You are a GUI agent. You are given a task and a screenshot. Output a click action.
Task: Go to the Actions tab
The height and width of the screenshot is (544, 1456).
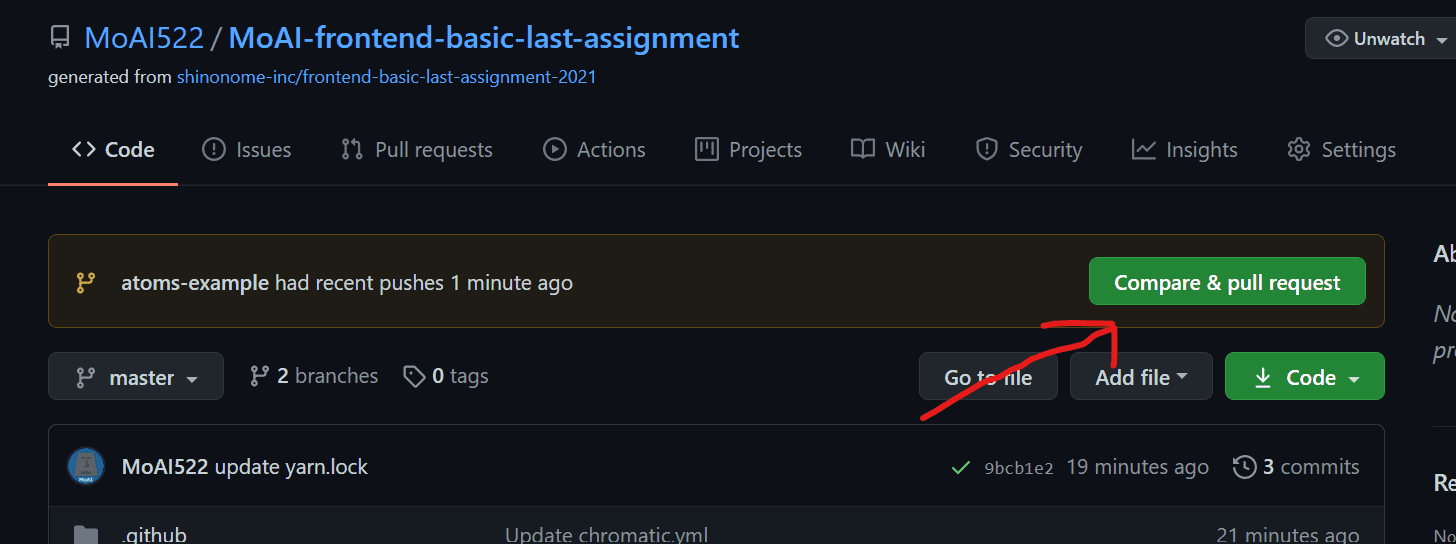point(594,150)
